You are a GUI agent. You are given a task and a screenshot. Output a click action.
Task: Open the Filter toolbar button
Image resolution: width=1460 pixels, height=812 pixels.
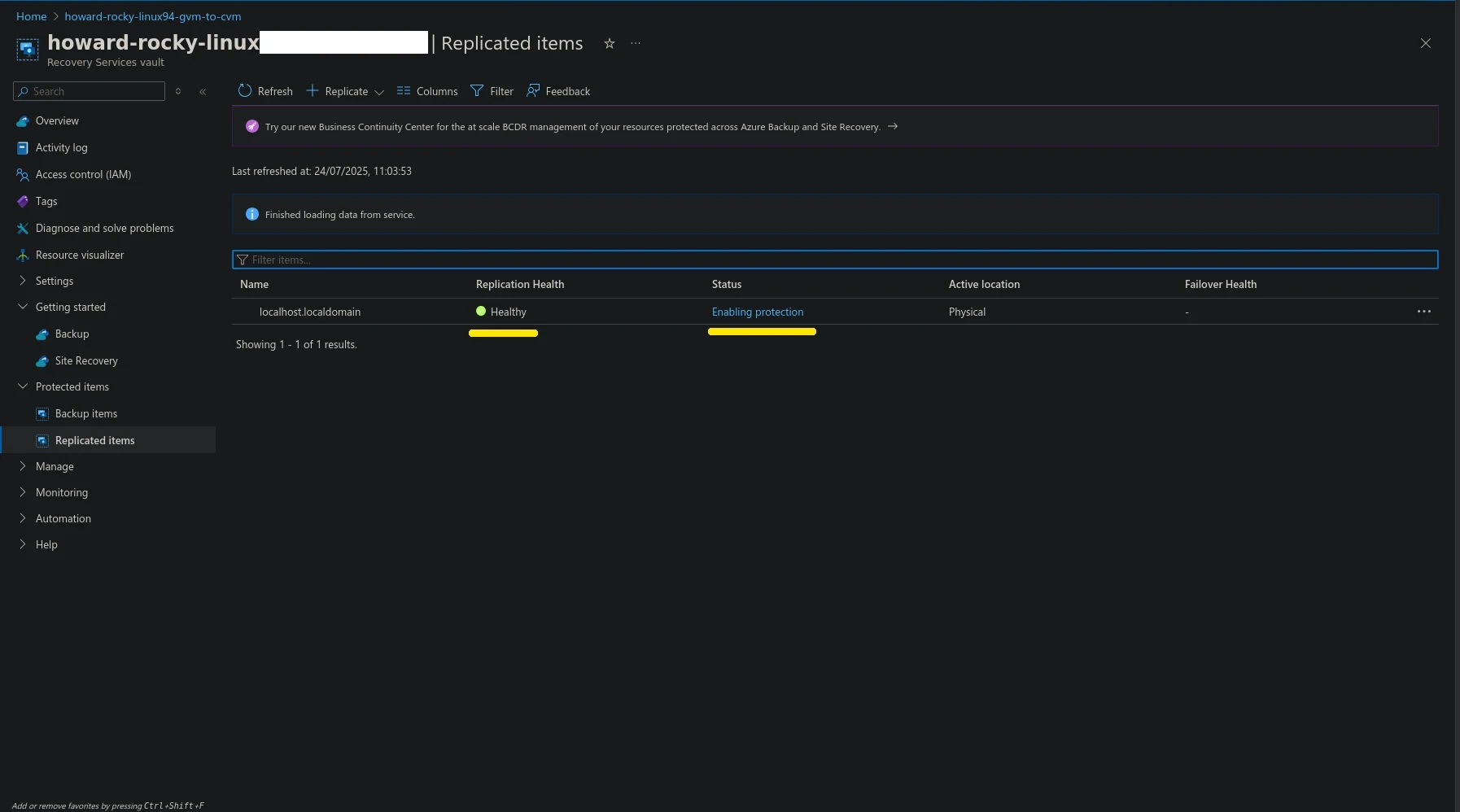point(492,91)
